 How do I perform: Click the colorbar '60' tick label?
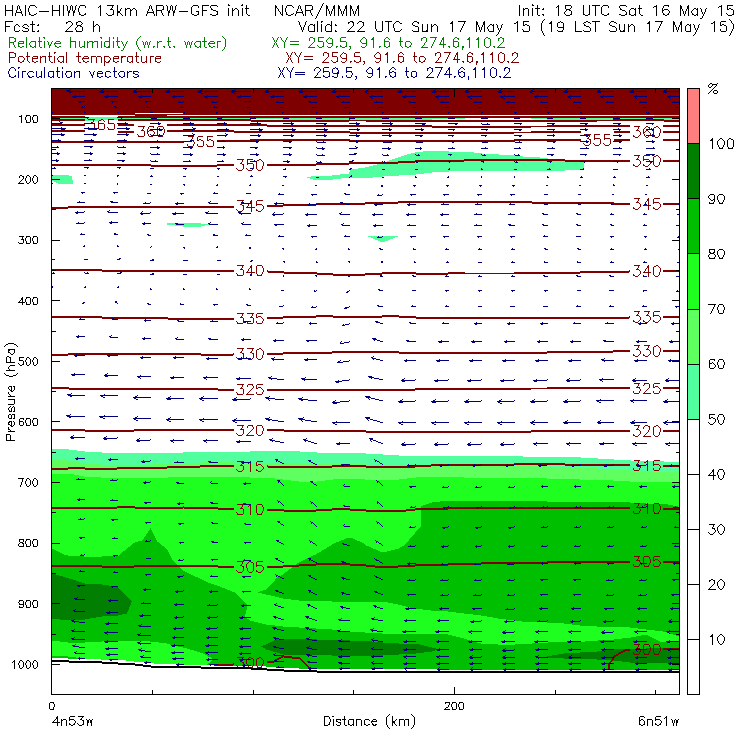pos(716,364)
